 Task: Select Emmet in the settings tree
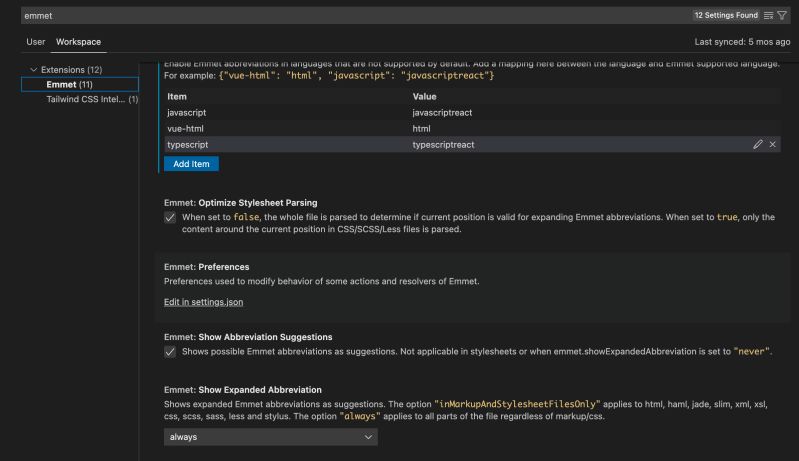pos(80,85)
